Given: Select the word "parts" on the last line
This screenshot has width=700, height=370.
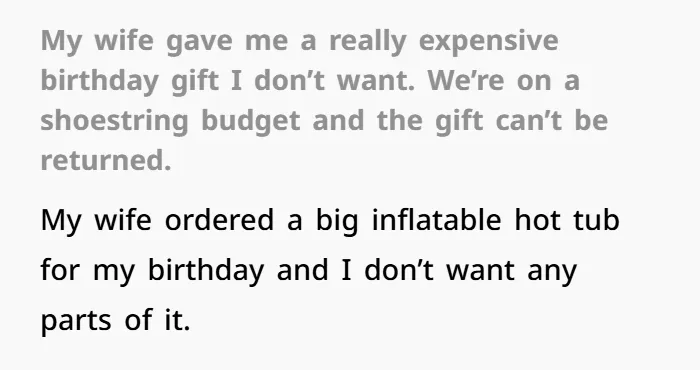Looking at the screenshot, I should tap(76, 321).
